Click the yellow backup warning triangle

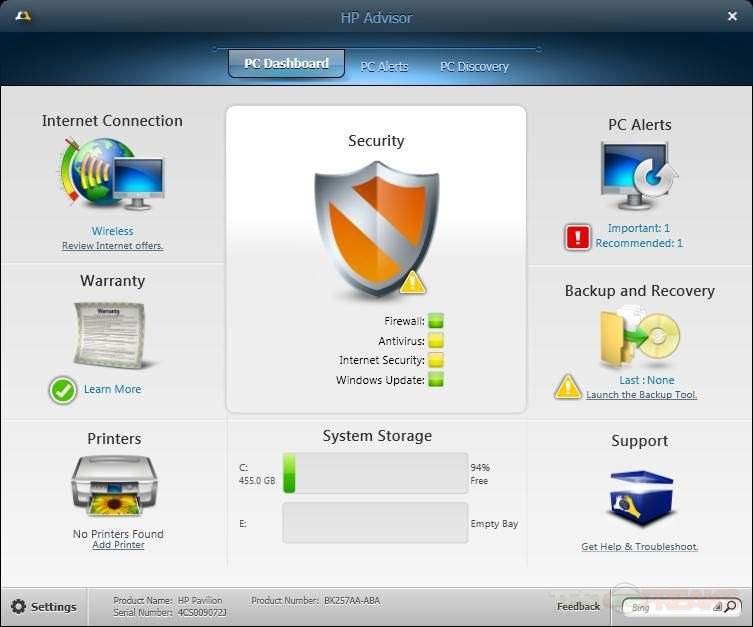[x=568, y=387]
